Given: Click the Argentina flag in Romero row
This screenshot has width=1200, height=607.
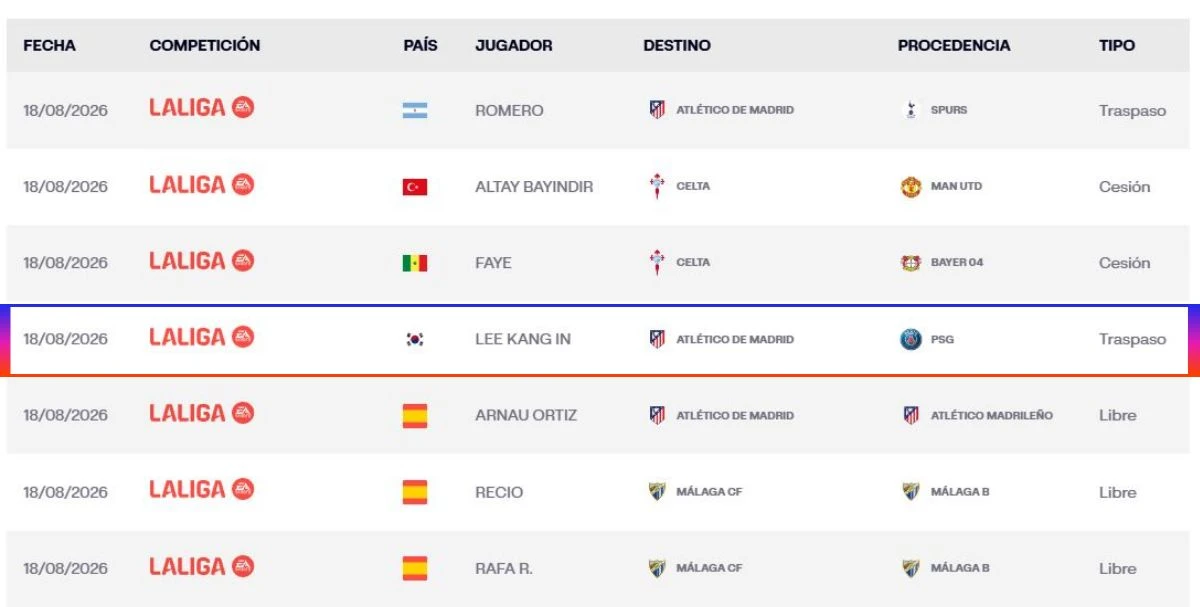Looking at the screenshot, I should [415, 111].
